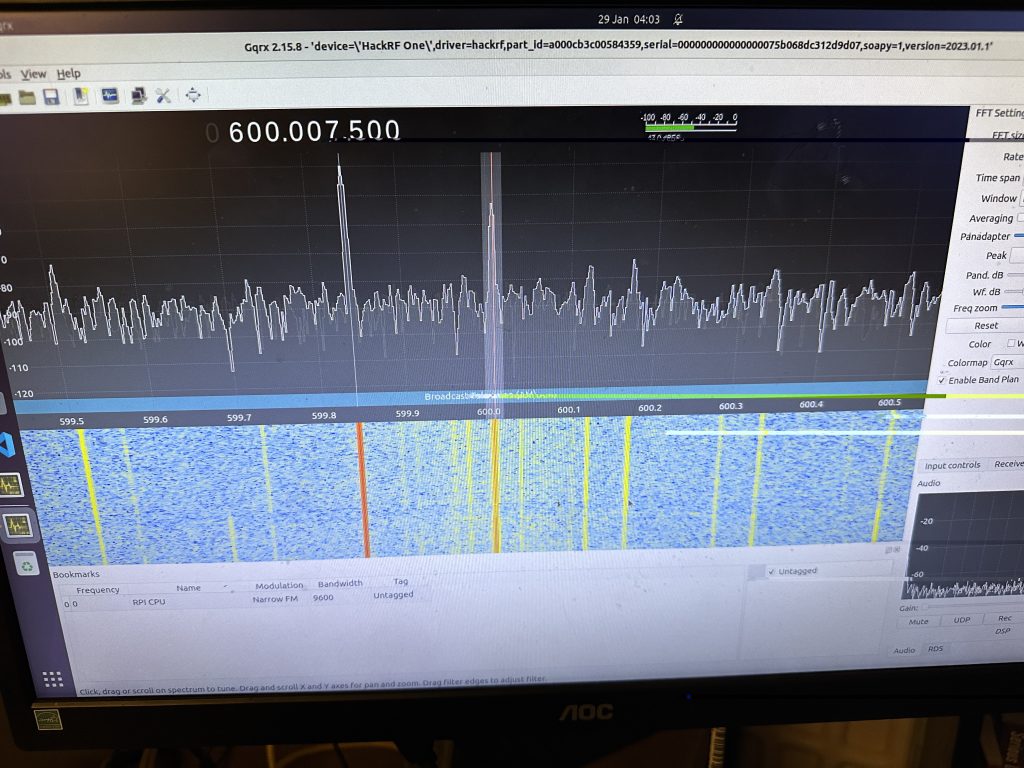Click the 600.5 frequency axis label
1024x768 pixels.
click(x=889, y=402)
